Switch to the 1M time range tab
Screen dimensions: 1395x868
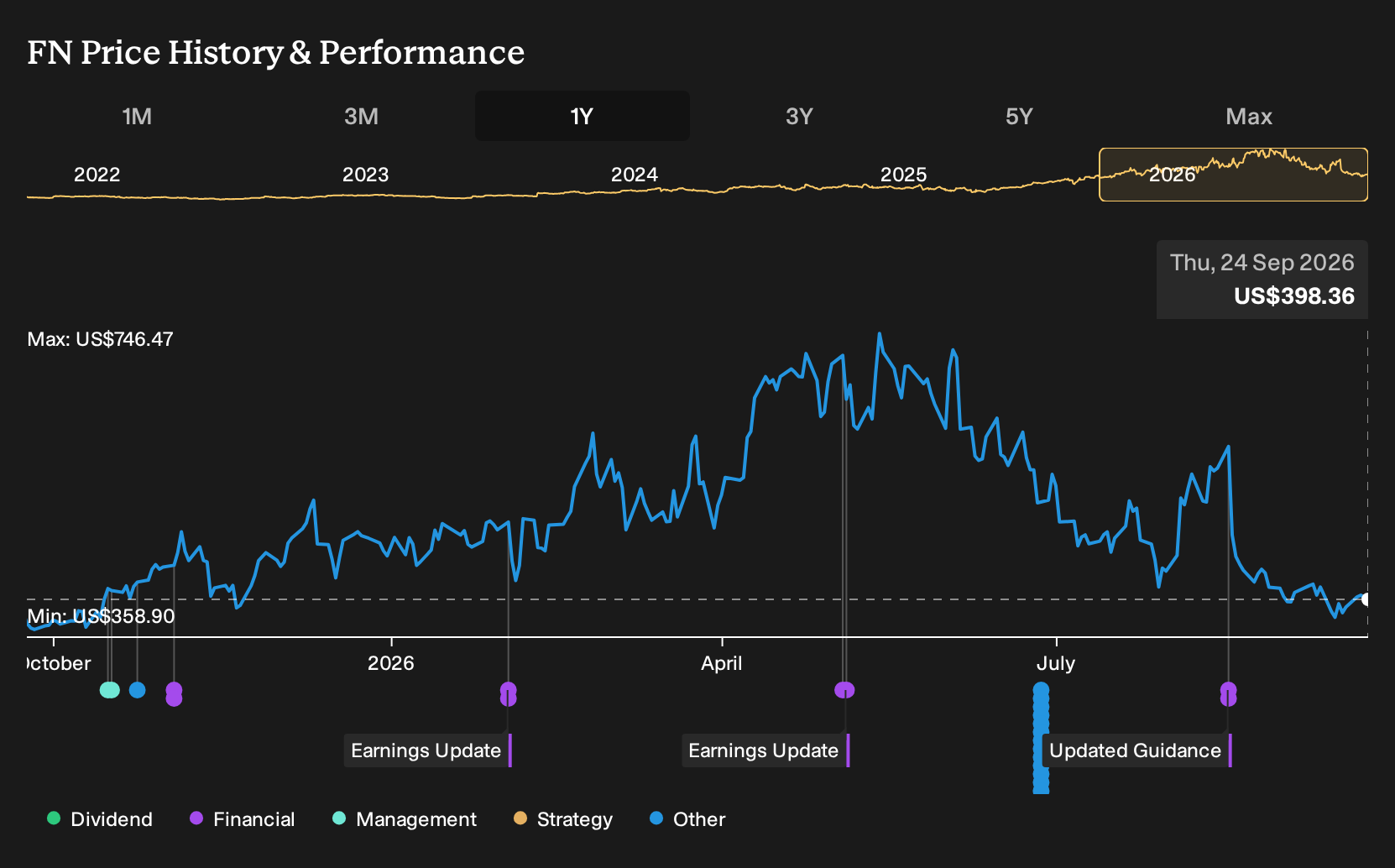pos(137,116)
